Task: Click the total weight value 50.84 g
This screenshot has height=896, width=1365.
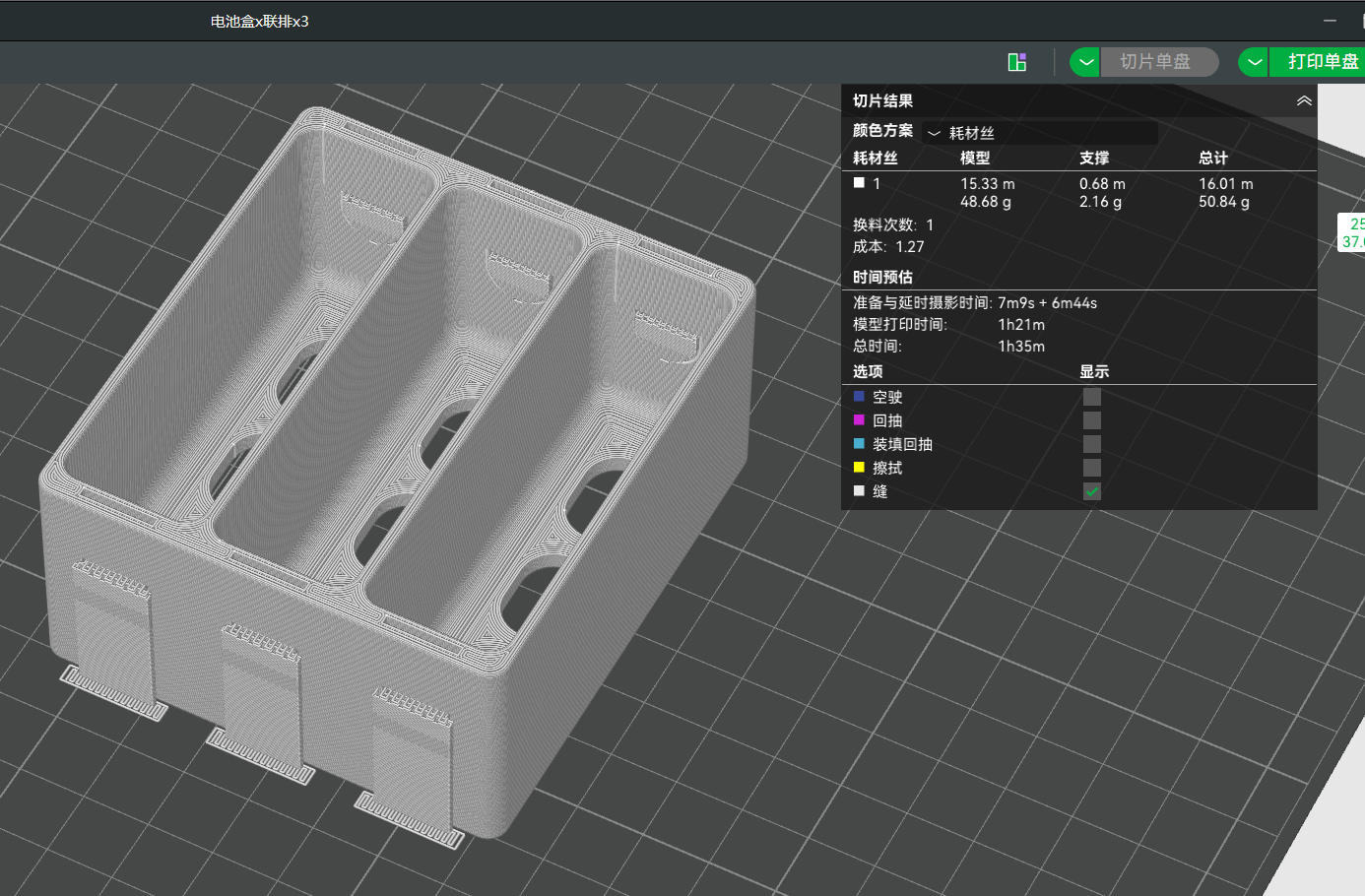Action: click(1224, 202)
